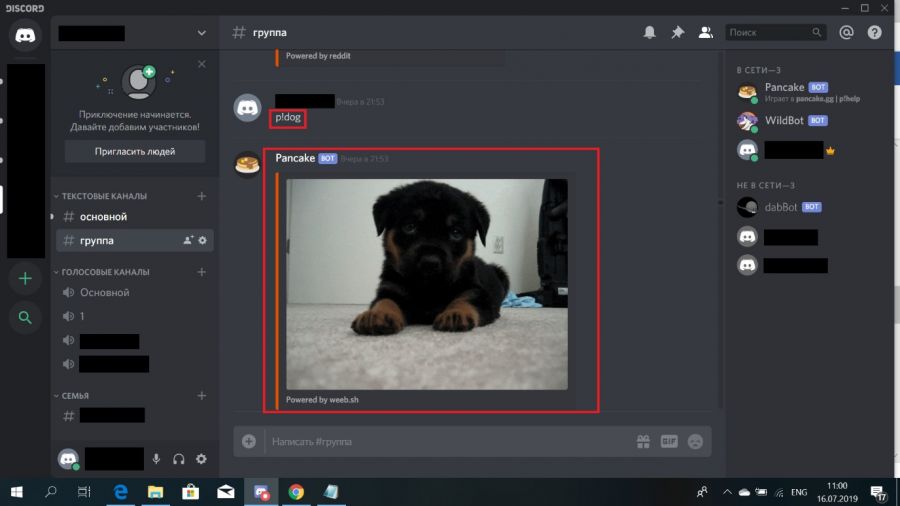Open server discovery magnifier icon

[25, 317]
